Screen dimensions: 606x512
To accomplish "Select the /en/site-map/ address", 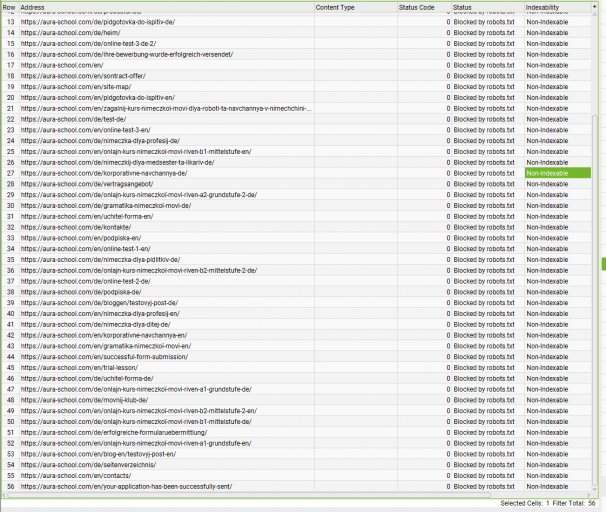I will tap(76, 87).
